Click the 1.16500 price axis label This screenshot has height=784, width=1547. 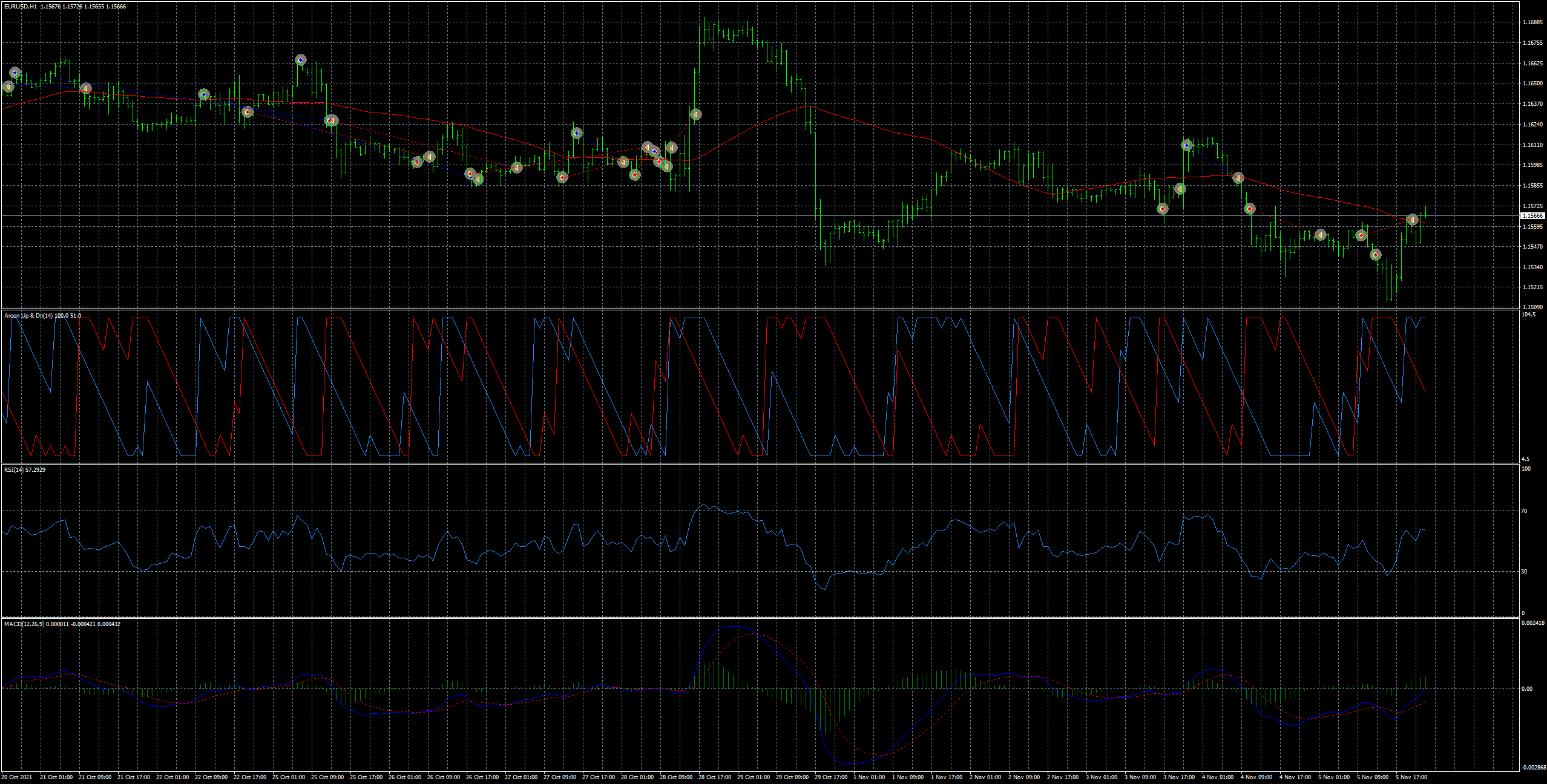pos(1532,83)
